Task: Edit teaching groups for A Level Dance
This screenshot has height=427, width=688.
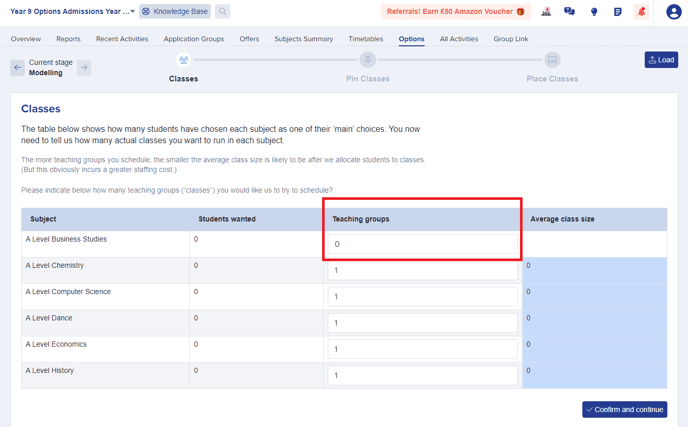Action: pos(423,323)
